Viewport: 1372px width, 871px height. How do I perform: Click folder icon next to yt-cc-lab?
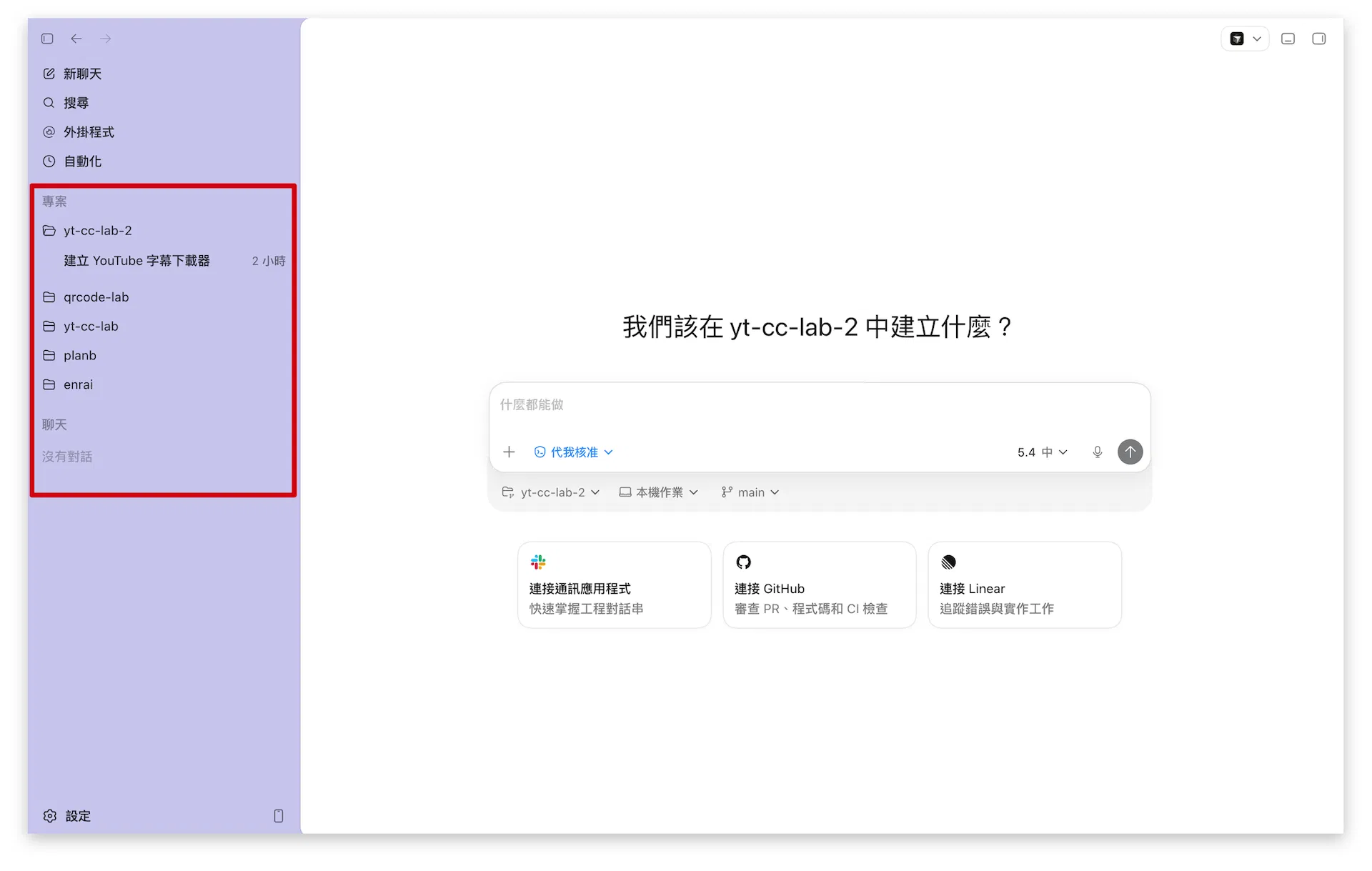point(49,327)
